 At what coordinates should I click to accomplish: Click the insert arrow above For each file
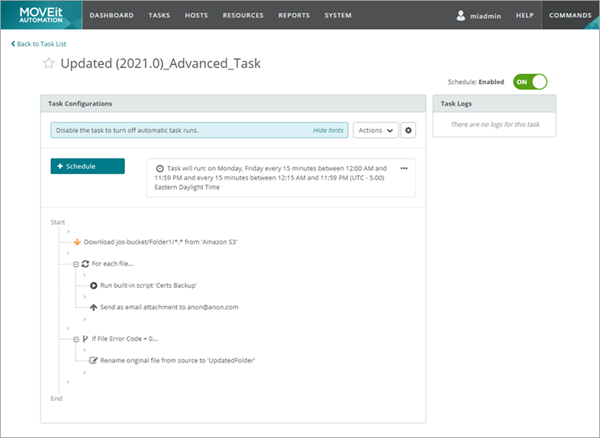click(x=68, y=253)
